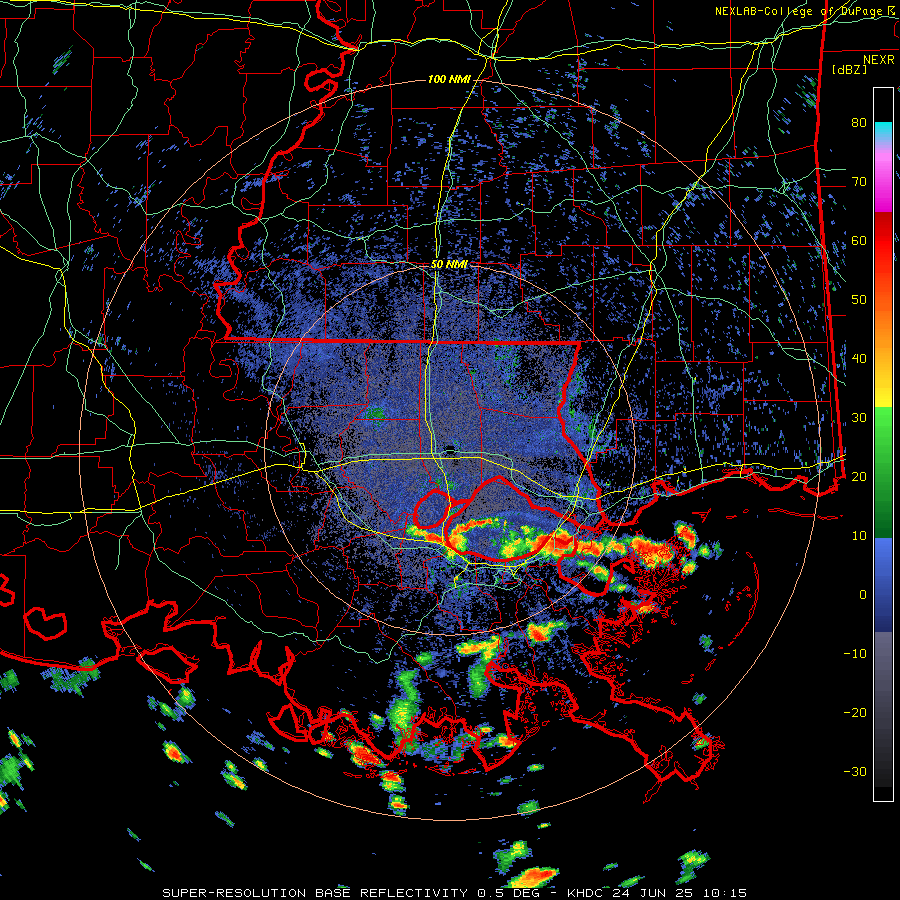Viewport: 900px width, 900px height.
Task: Click the 40 value on dBZ scale
Action: click(859, 359)
